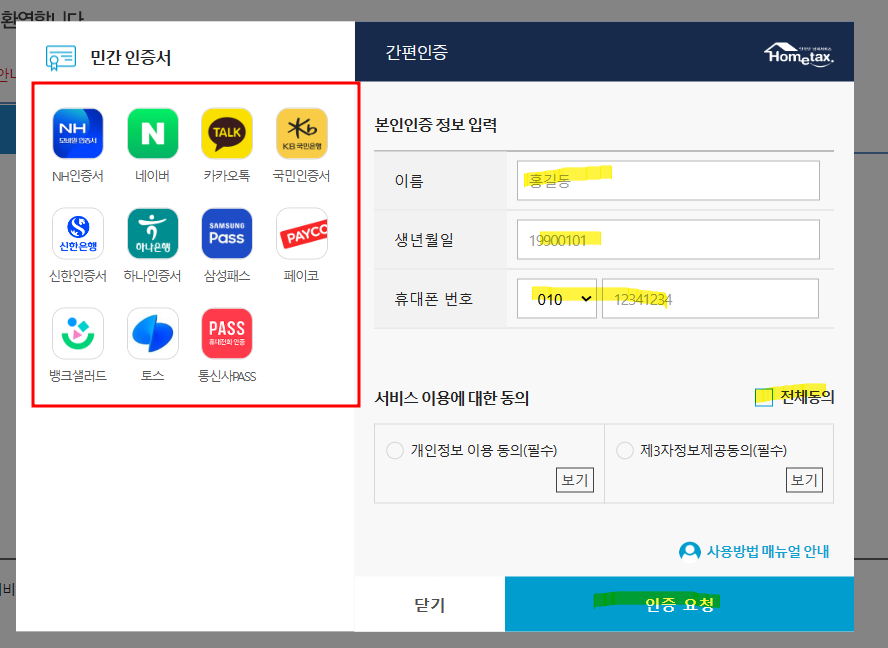The image size is (888, 648).
Task: Click the 뱅크샐러드 label text
Action: point(78,376)
